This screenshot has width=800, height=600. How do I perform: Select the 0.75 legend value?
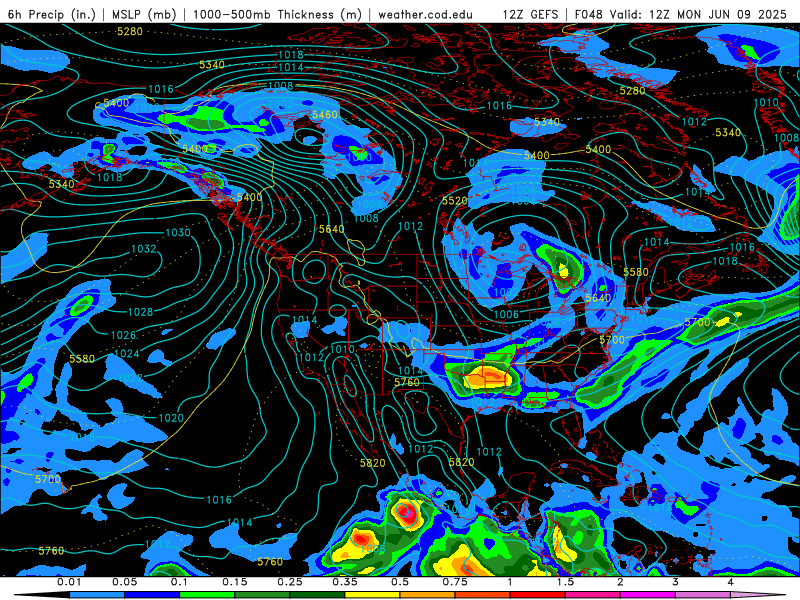click(x=455, y=582)
